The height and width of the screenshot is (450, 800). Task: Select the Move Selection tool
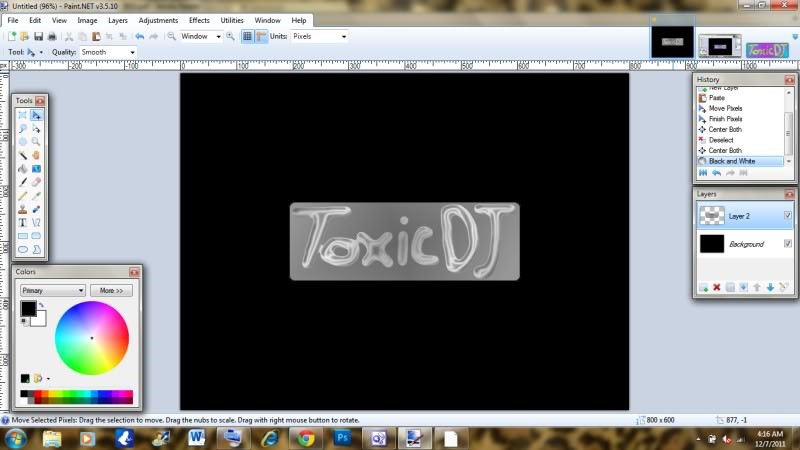click(x=36, y=129)
